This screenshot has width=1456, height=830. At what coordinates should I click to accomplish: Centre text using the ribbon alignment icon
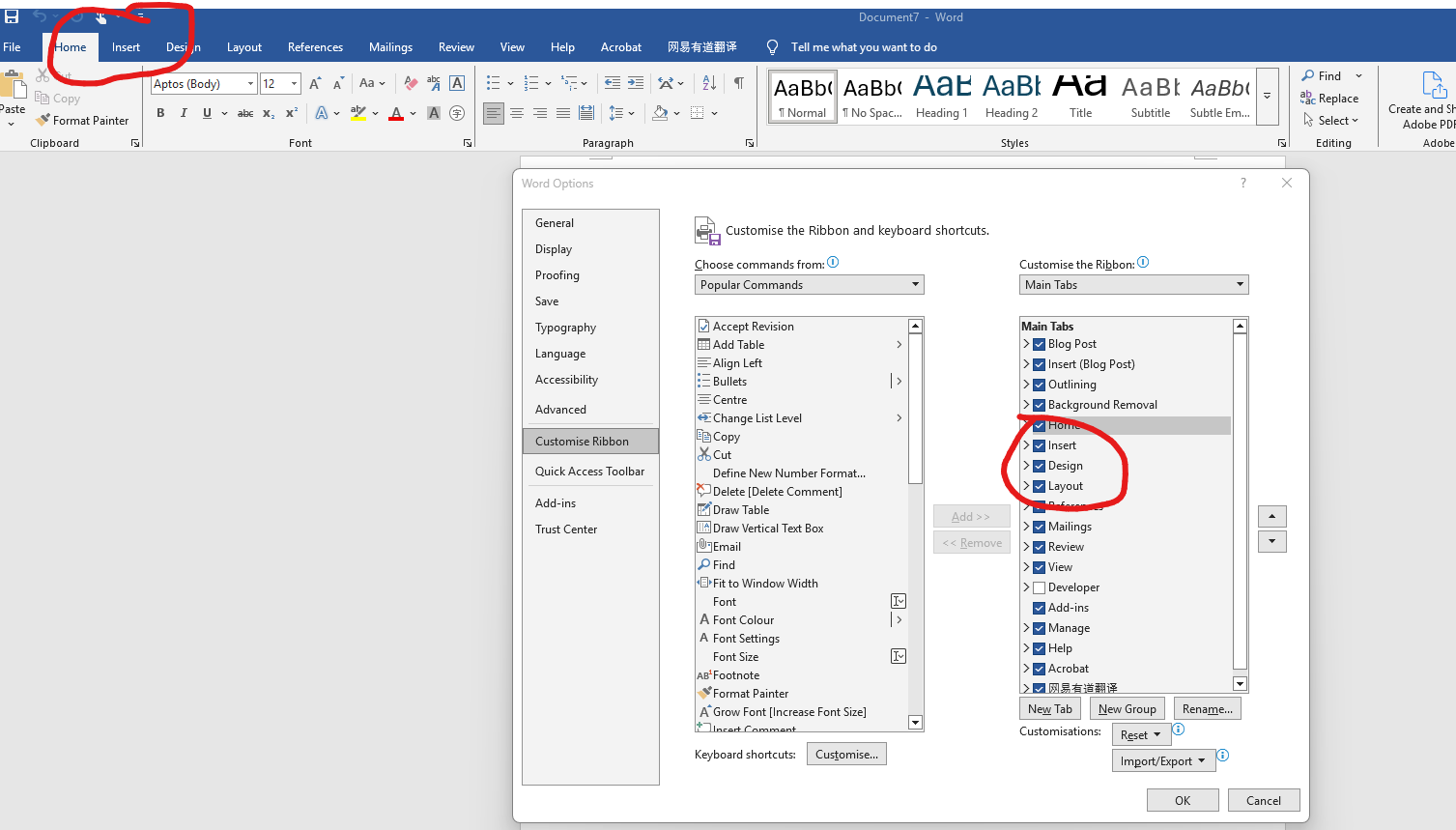[x=517, y=113]
